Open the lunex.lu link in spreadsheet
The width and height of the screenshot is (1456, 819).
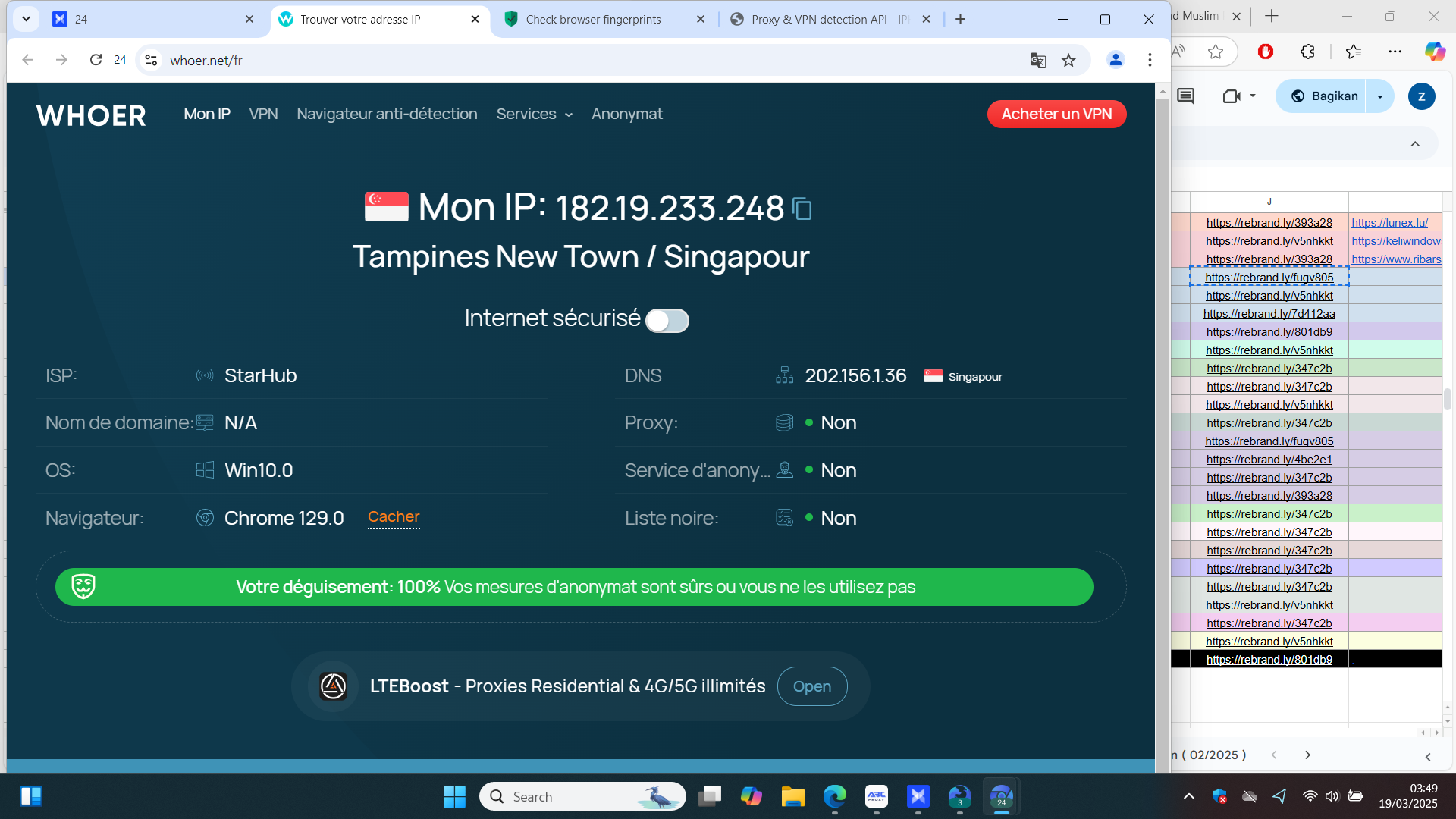coord(1389,223)
